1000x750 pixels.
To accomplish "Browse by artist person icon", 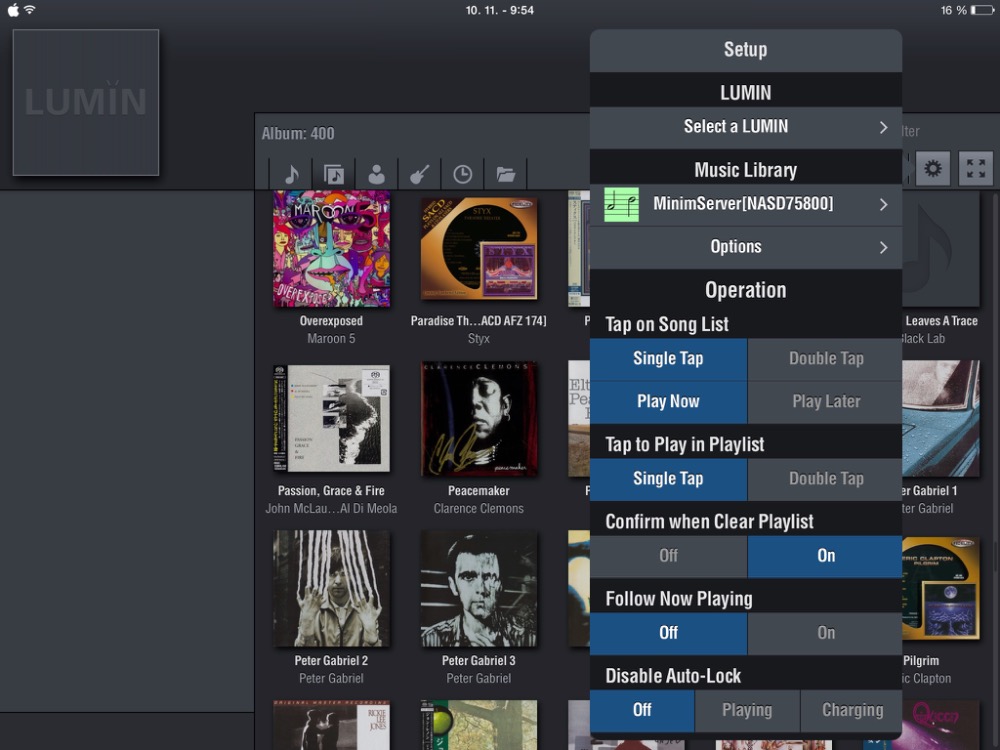I will (376, 174).
